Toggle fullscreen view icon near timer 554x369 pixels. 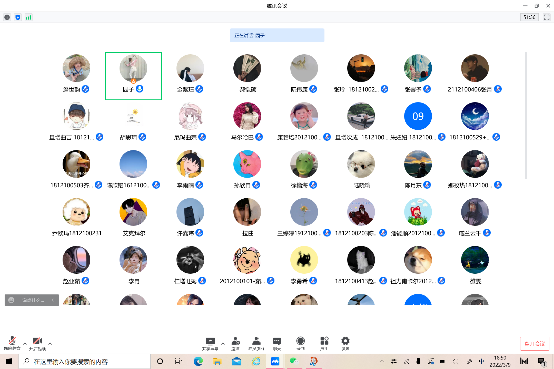(547, 17)
